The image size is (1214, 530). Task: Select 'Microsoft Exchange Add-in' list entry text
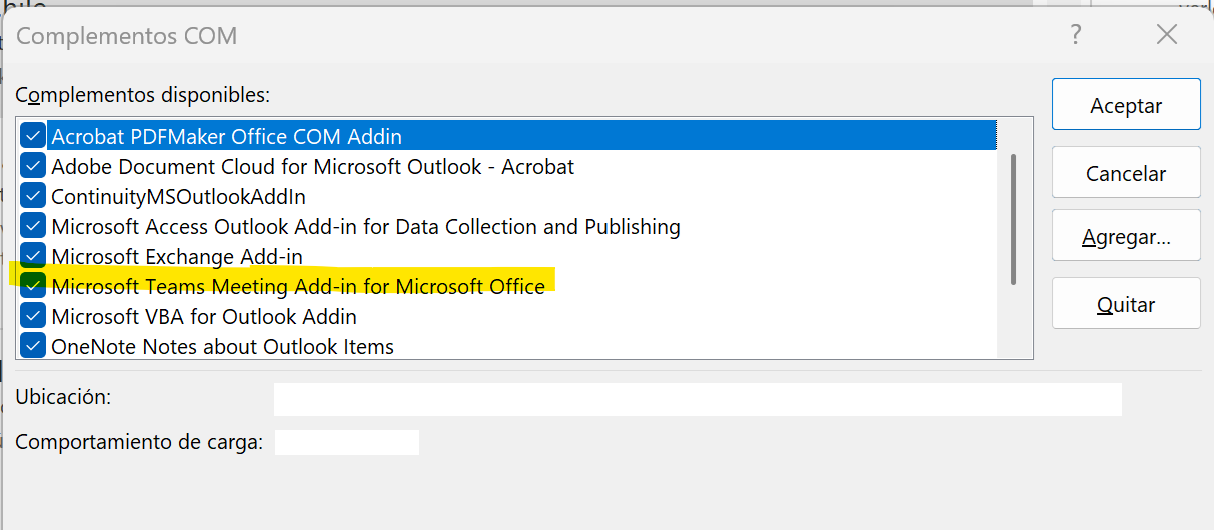click(176, 256)
